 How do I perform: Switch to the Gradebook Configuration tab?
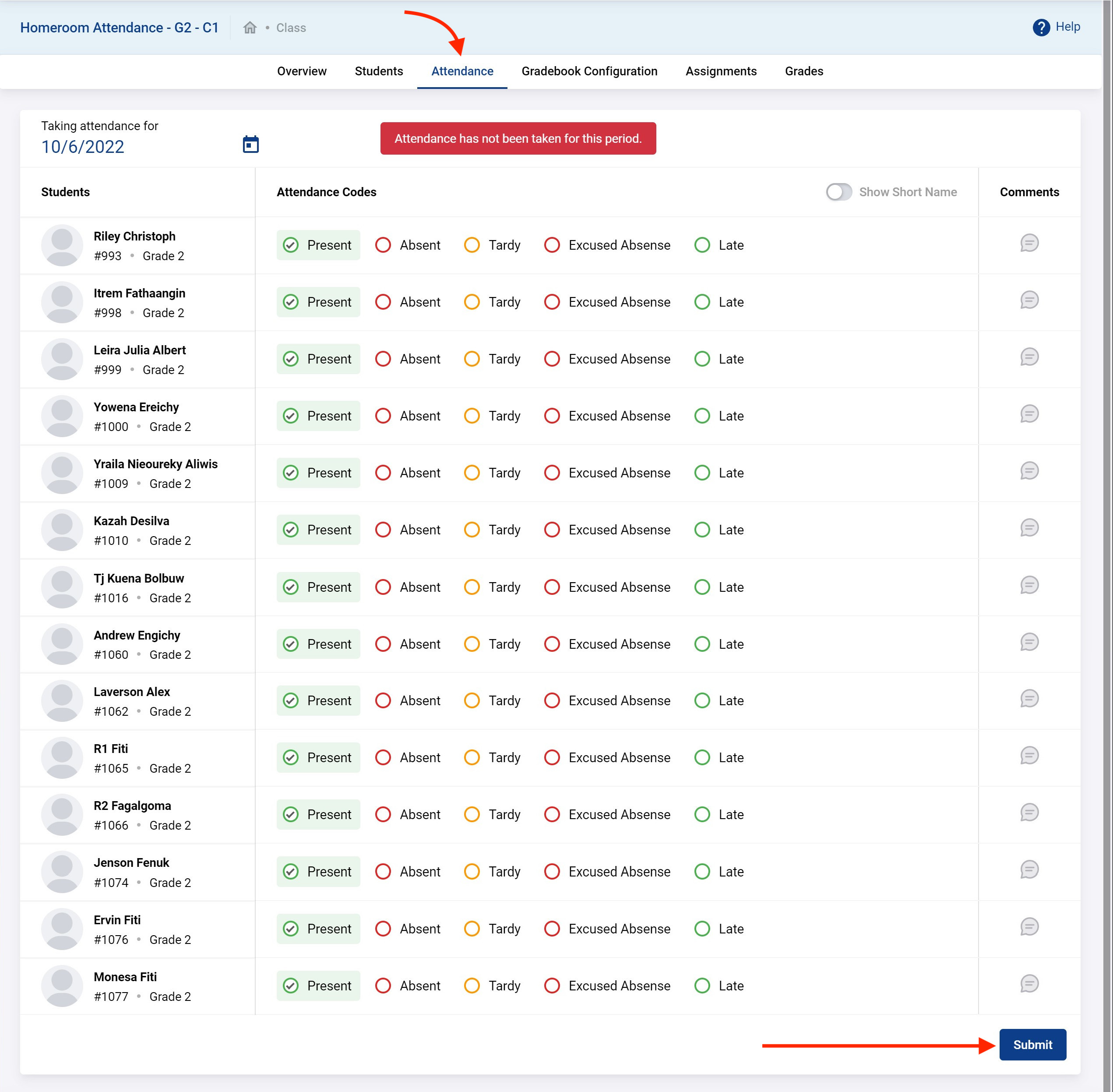[x=589, y=71]
